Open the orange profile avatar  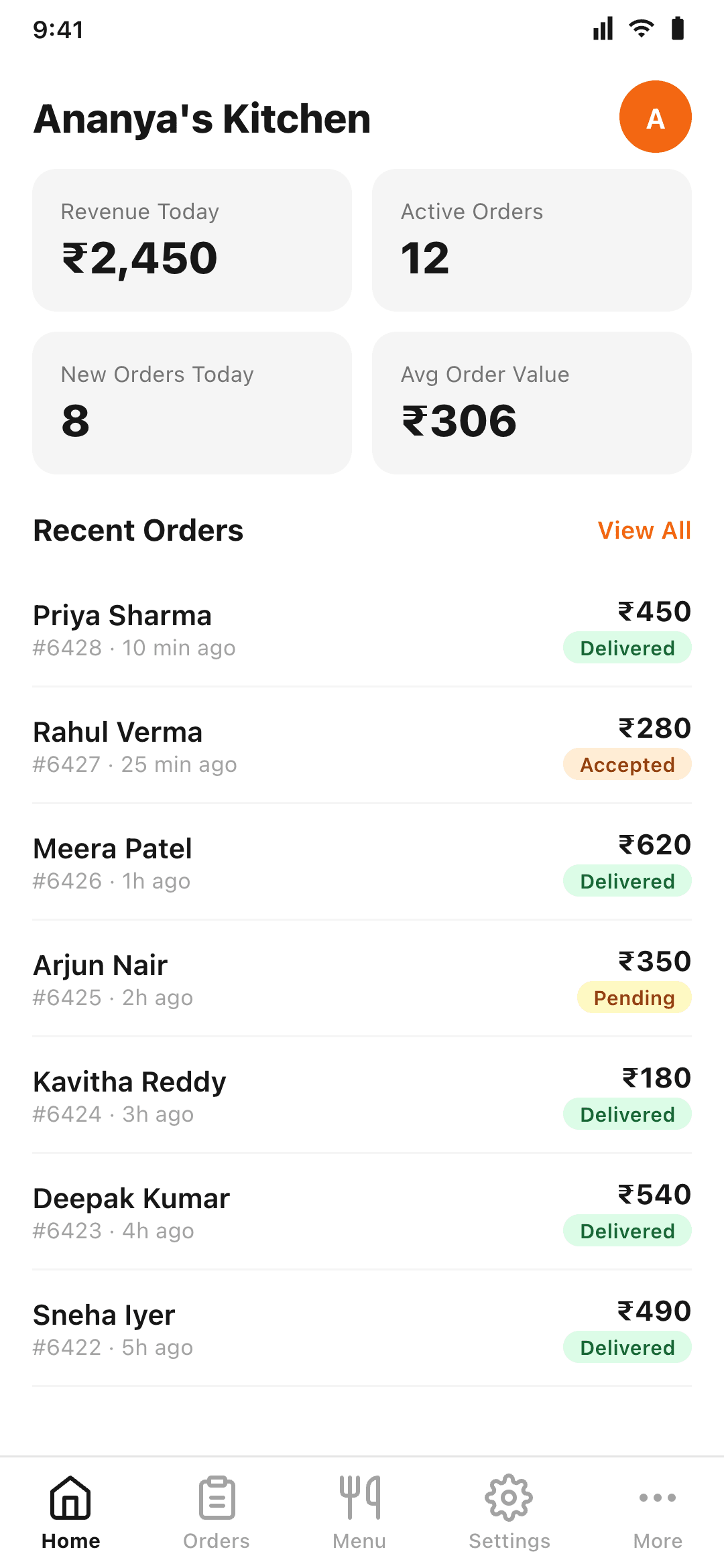655,117
